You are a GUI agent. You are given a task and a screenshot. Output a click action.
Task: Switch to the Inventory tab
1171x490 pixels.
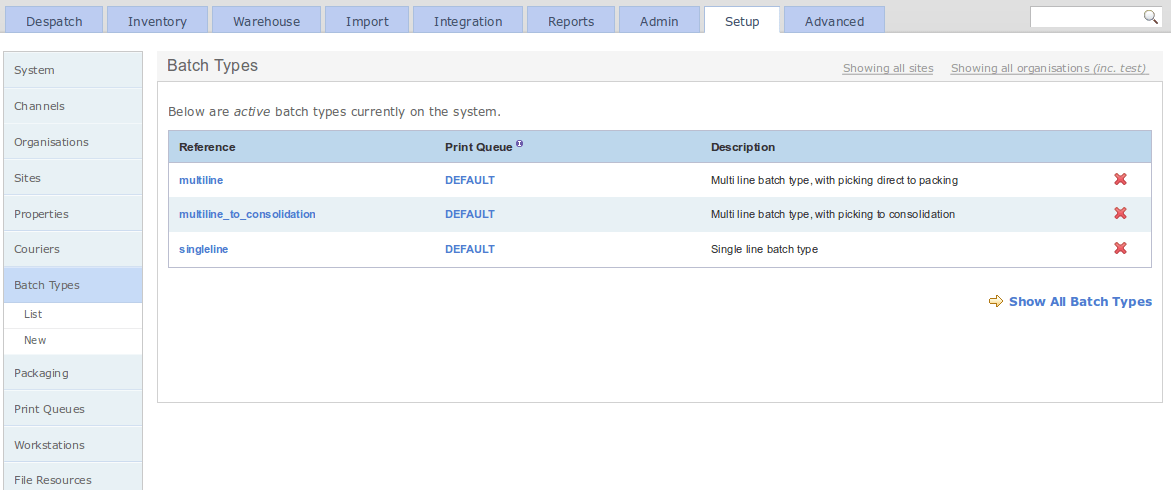pyautogui.click(x=157, y=21)
